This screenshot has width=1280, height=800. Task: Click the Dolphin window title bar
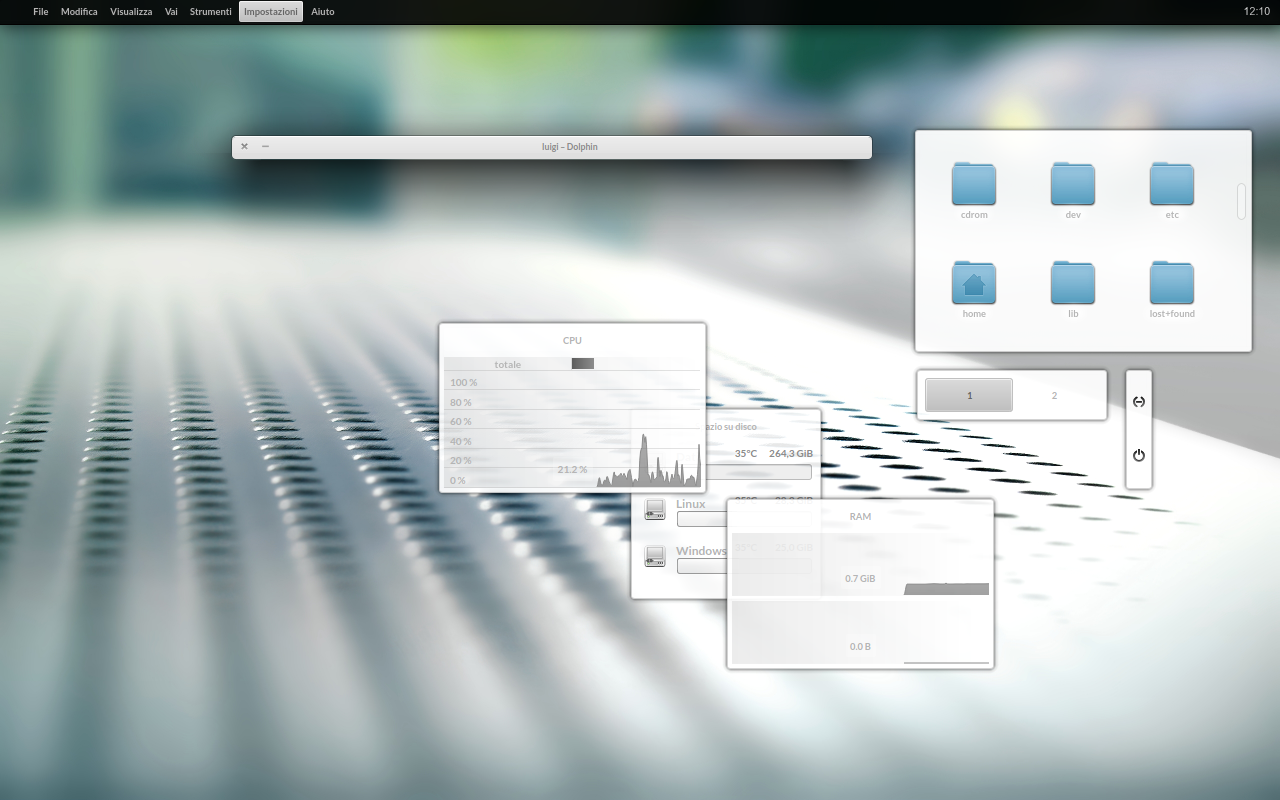tap(552, 147)
